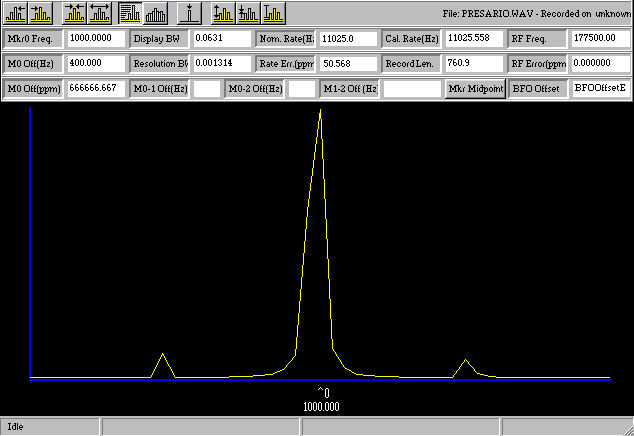Click the Rate Err.(ppm) label

285,64
